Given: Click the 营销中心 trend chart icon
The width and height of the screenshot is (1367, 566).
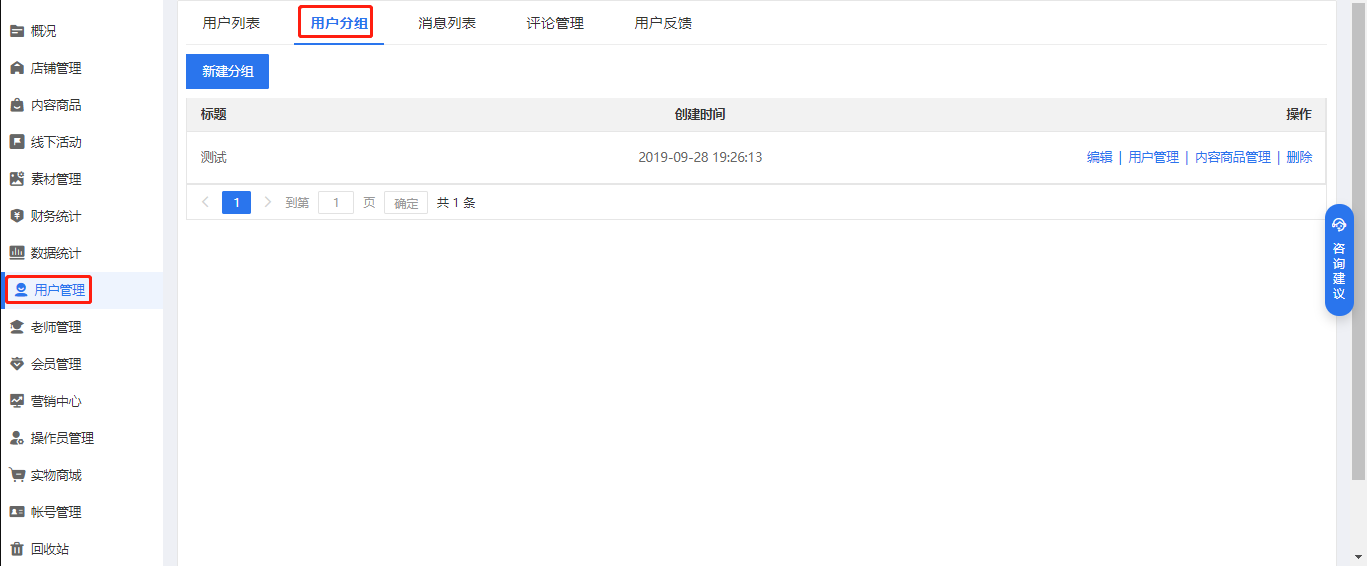Looking at the screenshot, I should 17,401.
